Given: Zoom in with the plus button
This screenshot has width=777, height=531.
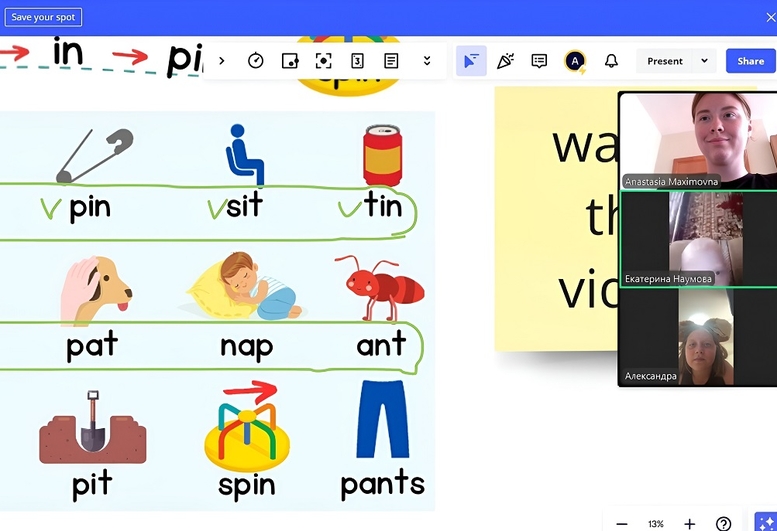Looking at the screenshot, I should 689,524.
